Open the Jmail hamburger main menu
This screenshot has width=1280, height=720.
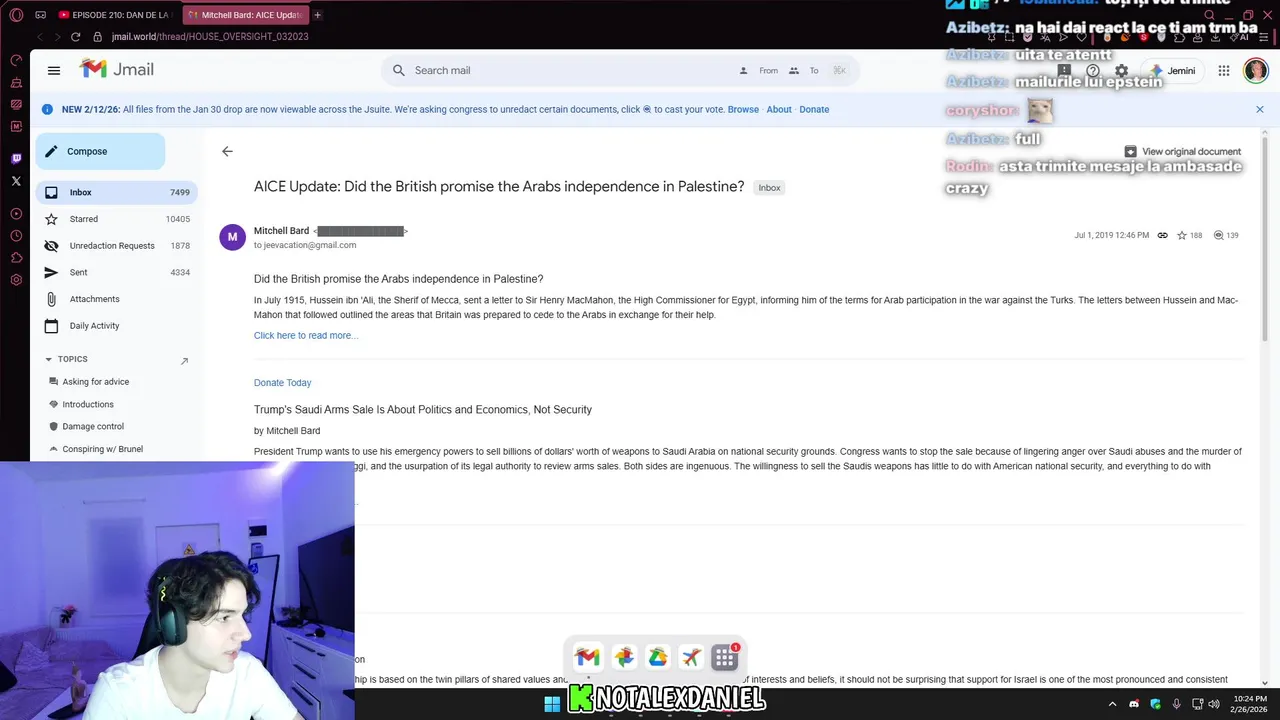coord(54,70)
